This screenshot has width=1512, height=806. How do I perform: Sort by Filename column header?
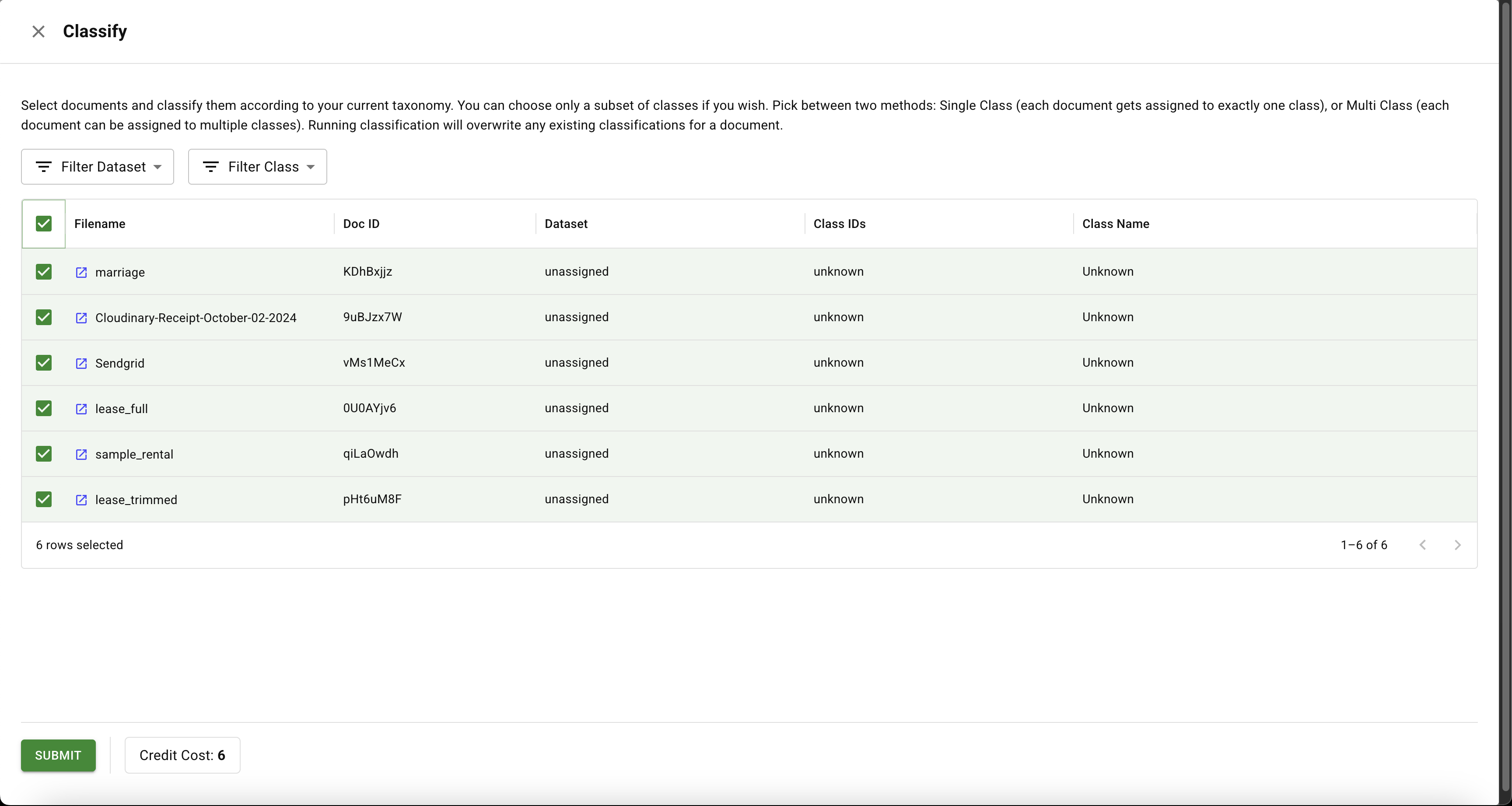click(x=100, y=224)
